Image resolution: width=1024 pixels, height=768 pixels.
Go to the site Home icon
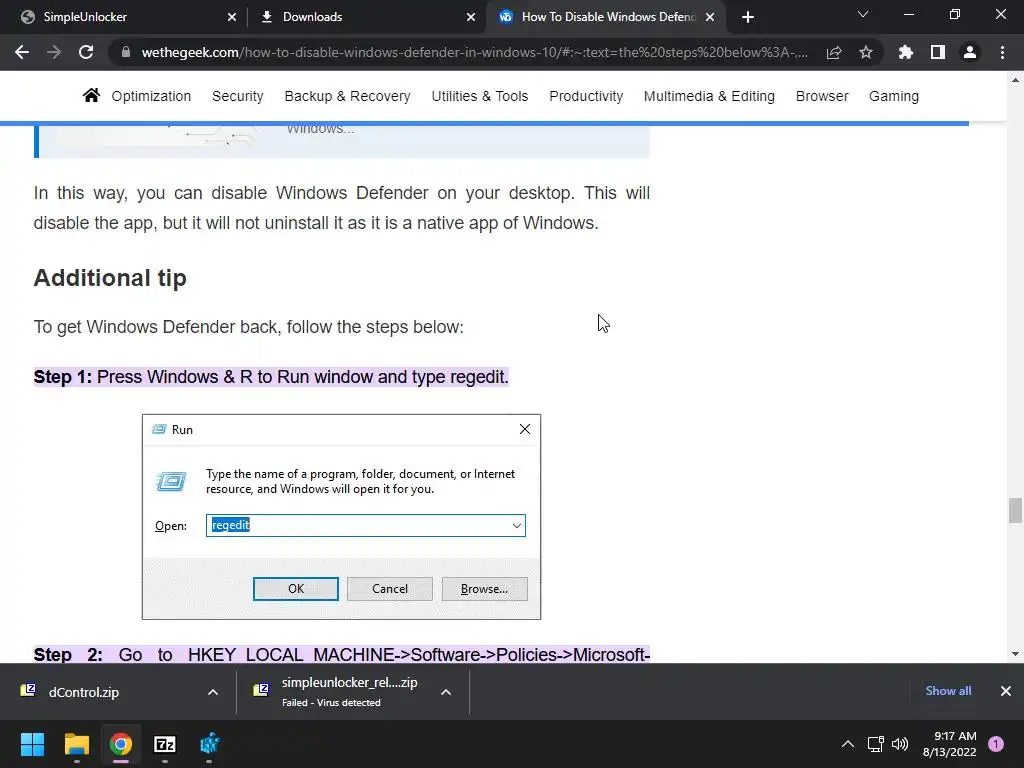point(91,95)
